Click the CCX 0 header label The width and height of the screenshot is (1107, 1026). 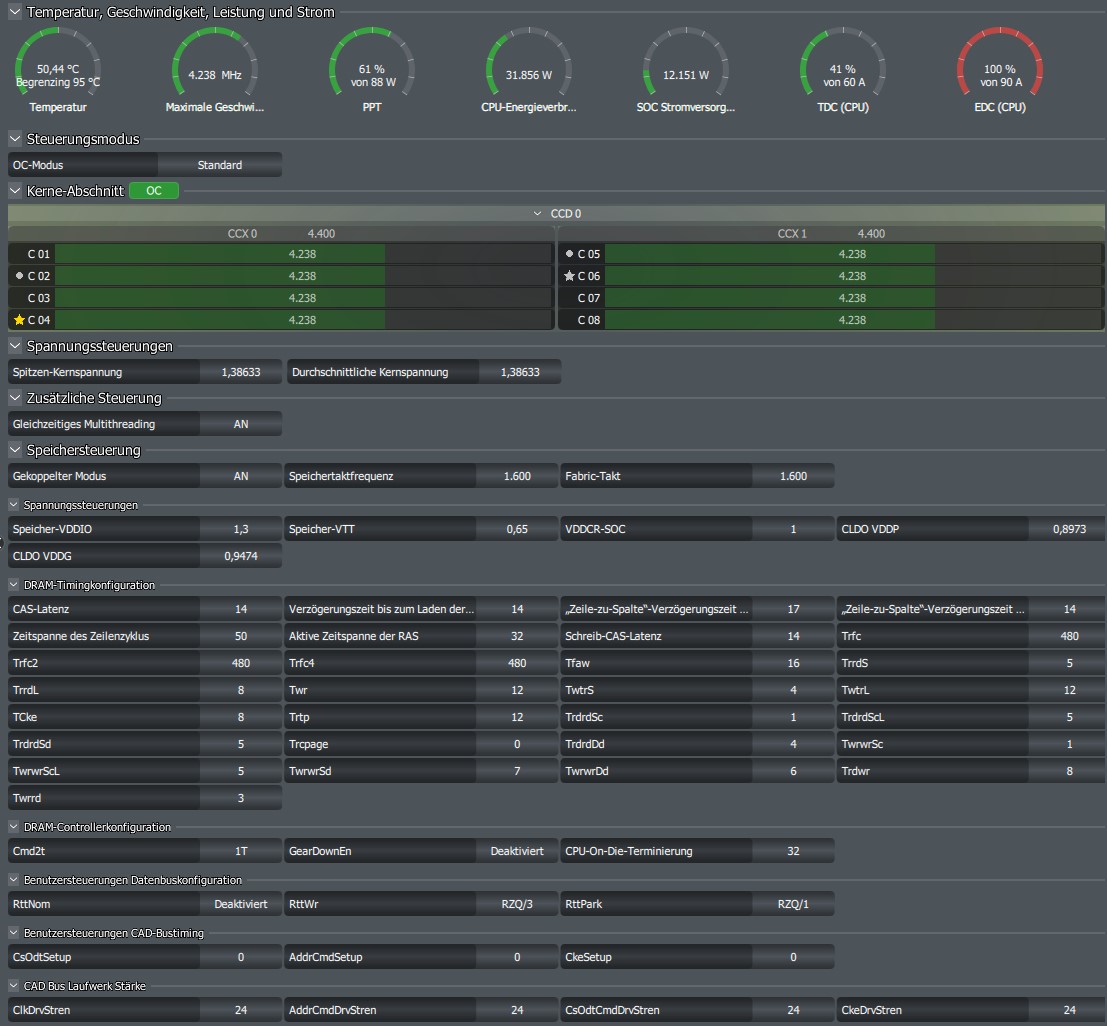[242, 234]
